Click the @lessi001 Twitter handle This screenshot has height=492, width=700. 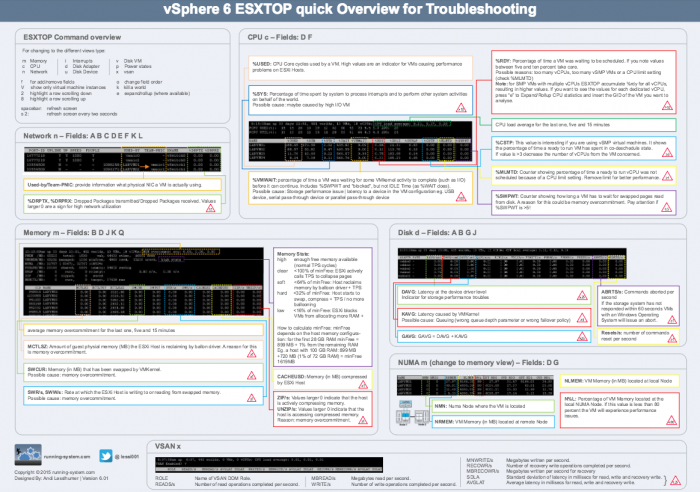click(x=127, y=457)
